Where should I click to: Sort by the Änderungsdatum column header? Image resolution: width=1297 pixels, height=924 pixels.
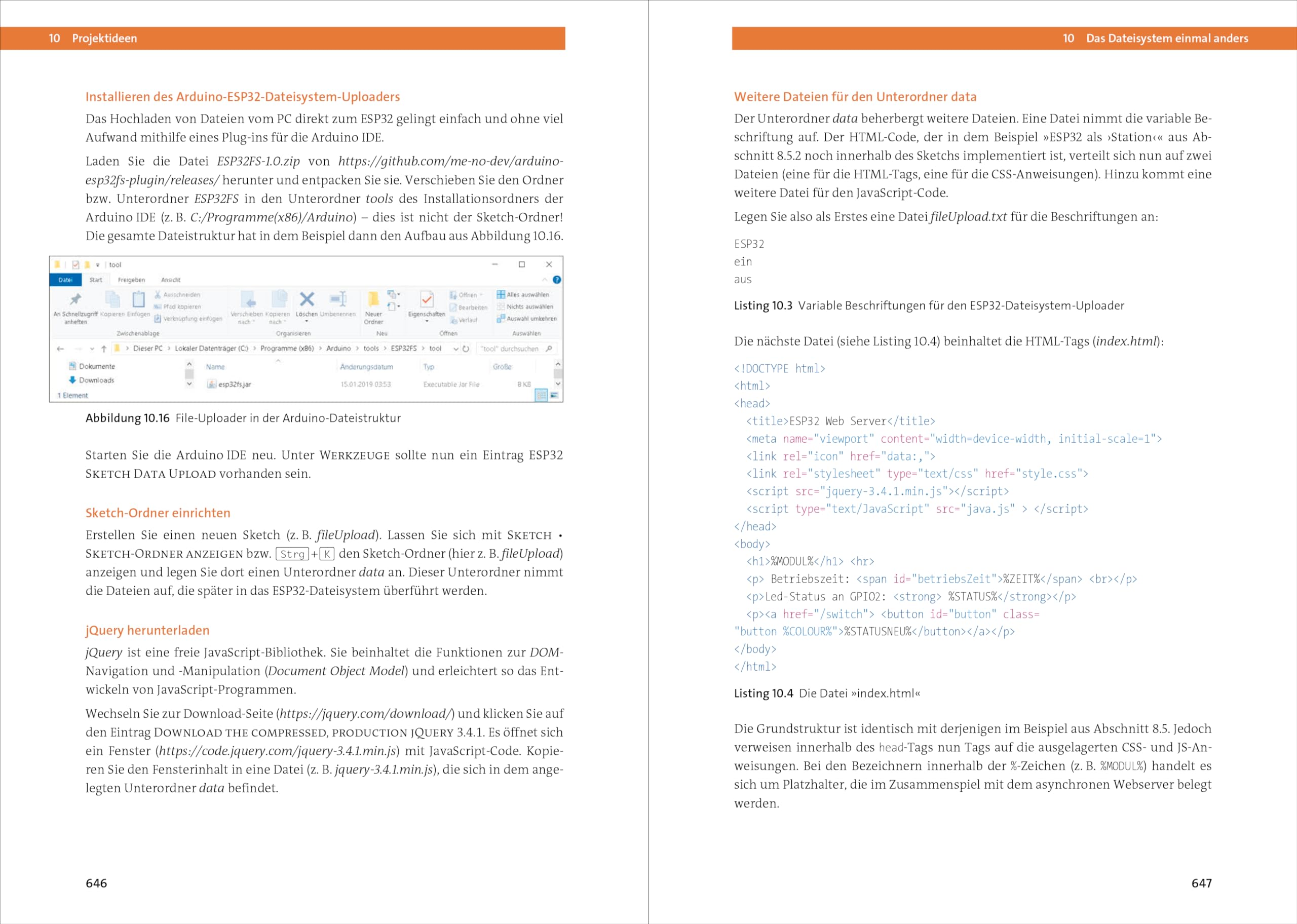(x=367, y=367)
